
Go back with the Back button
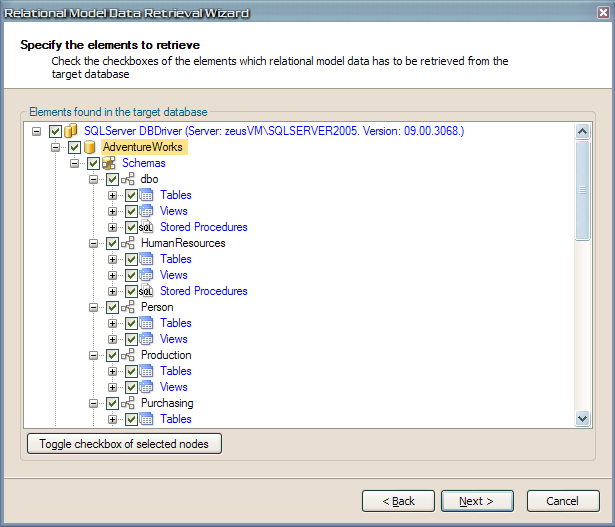click(398, 501)
